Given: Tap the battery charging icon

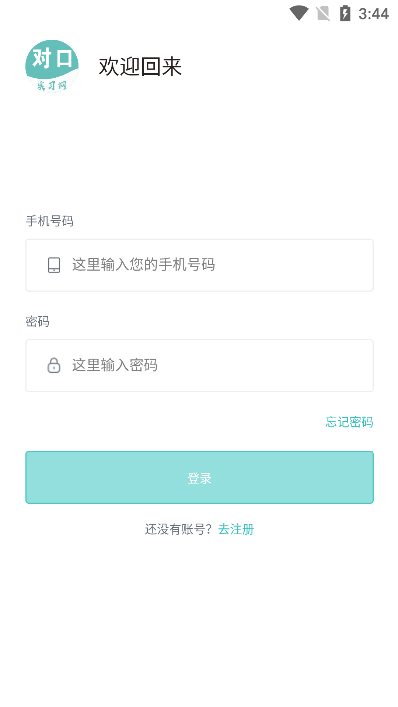Looking at the screenshot, I should 345,13.
